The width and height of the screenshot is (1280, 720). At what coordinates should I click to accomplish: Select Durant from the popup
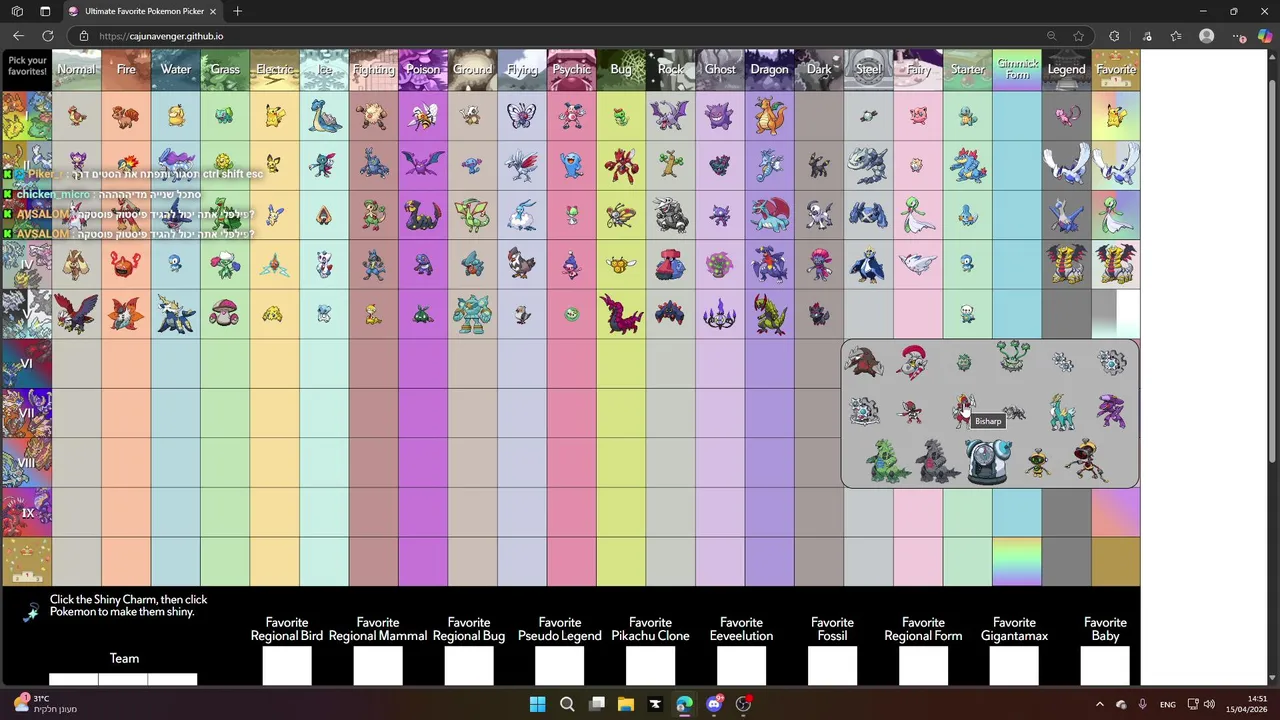tap(1014, 411)
